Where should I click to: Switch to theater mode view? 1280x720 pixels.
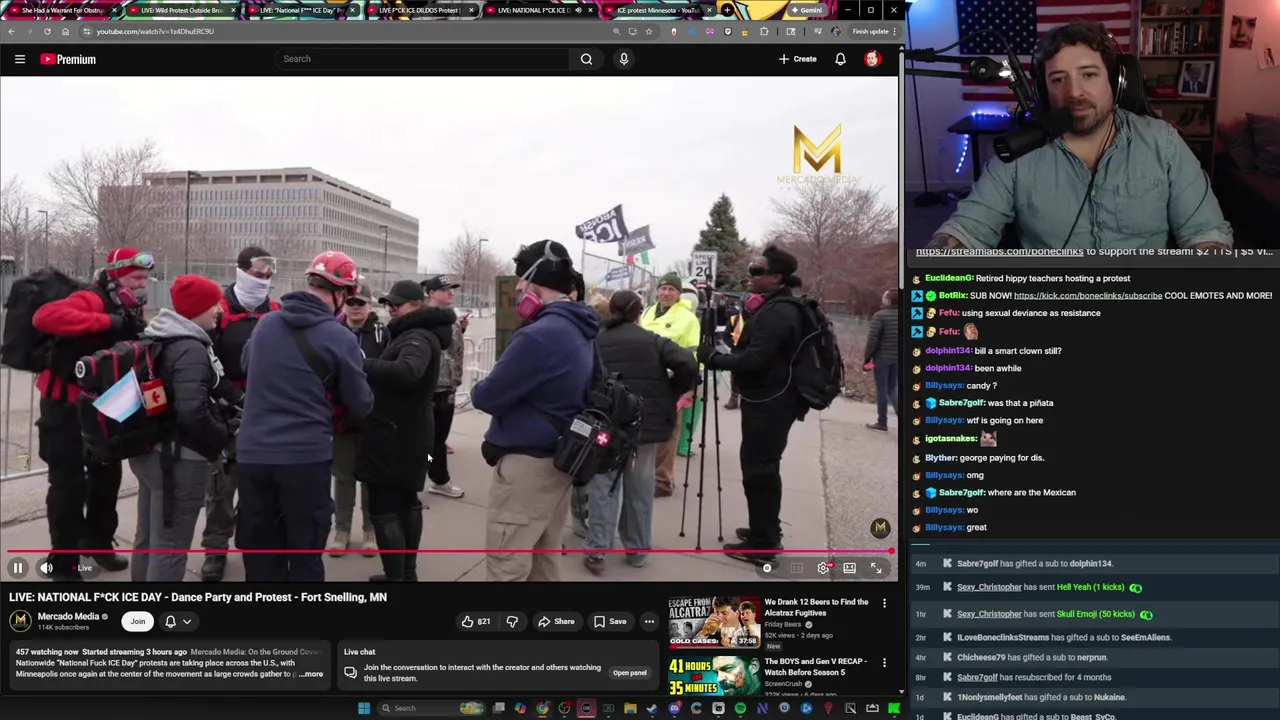coord(849,568)
